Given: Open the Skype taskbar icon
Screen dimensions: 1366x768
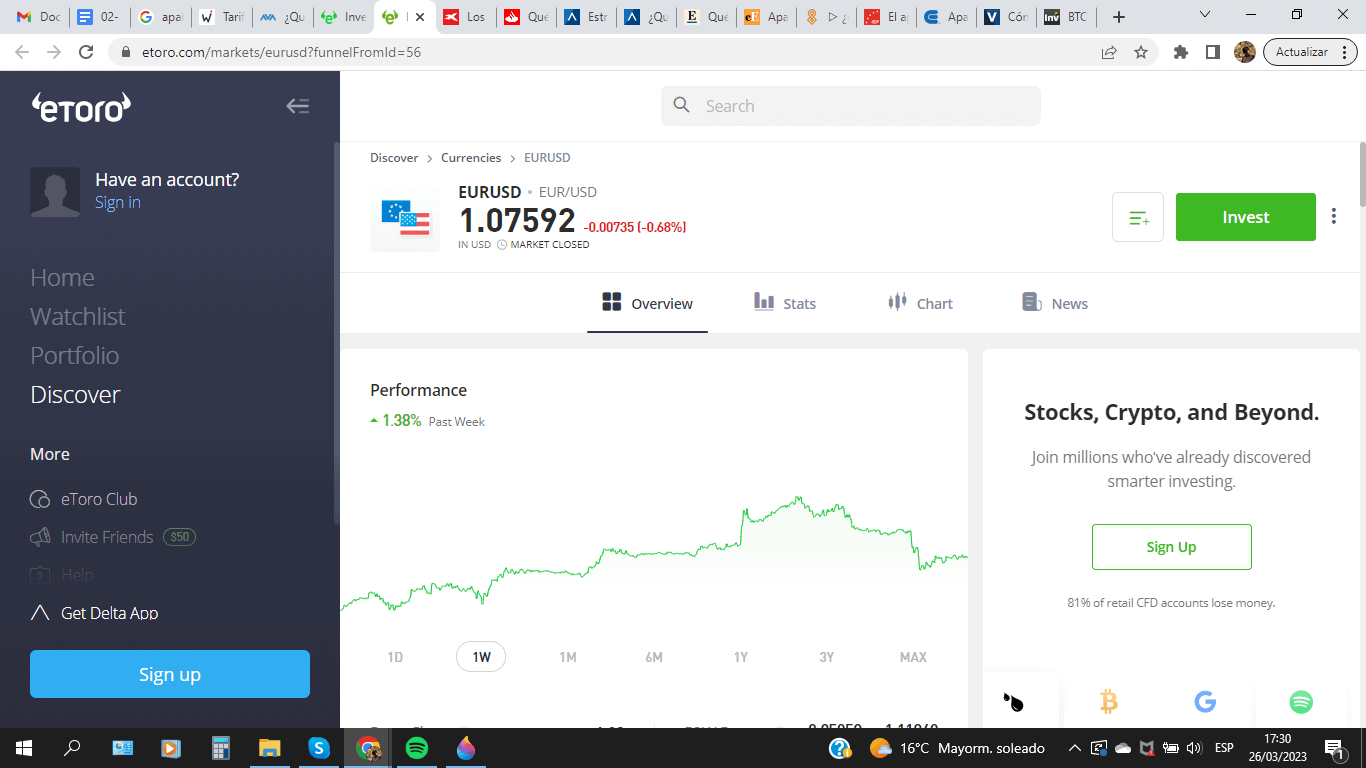Looking at the screenshot, I should [x=319, y=748].
